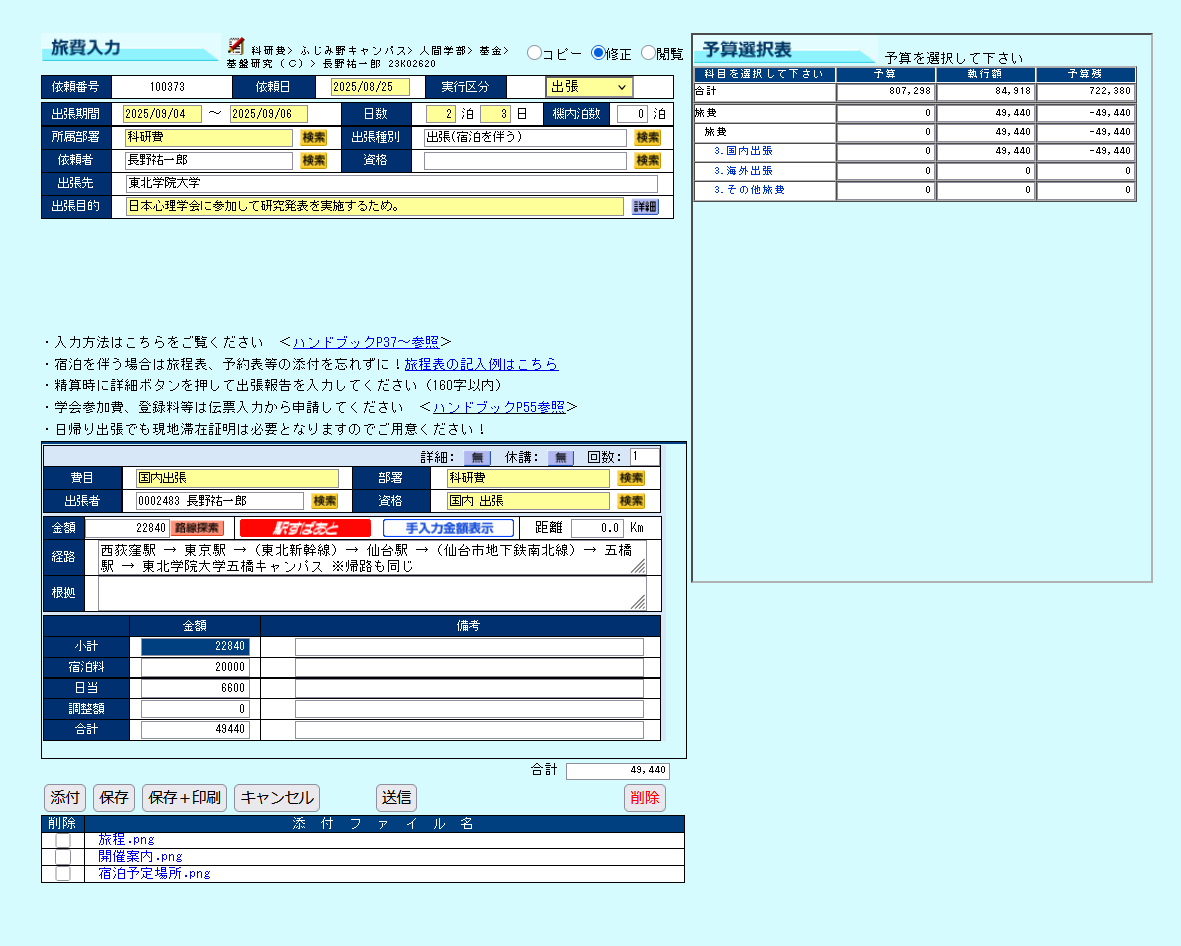Check delete box for 宿泊予定場所.png
The image size is (1181, 946).
(63, 873)
